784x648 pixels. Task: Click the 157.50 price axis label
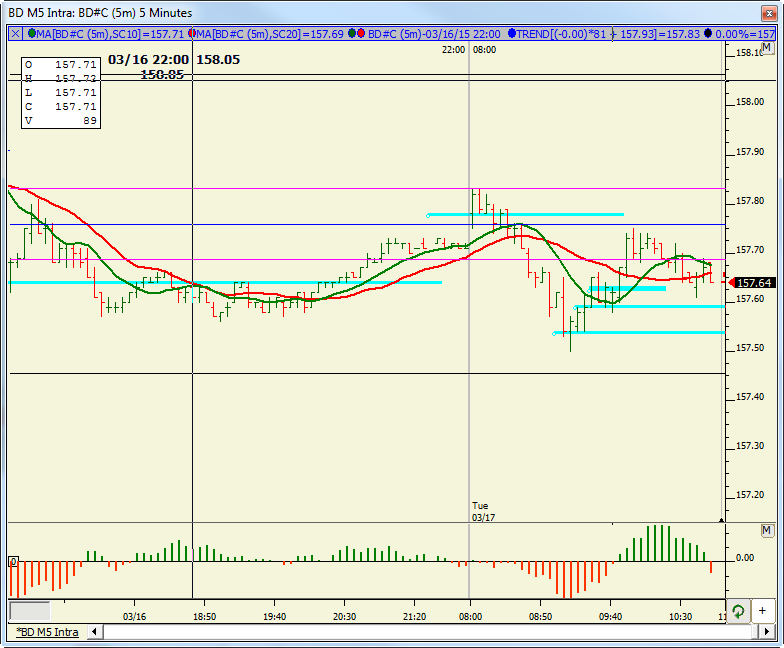tap(750, 348)
